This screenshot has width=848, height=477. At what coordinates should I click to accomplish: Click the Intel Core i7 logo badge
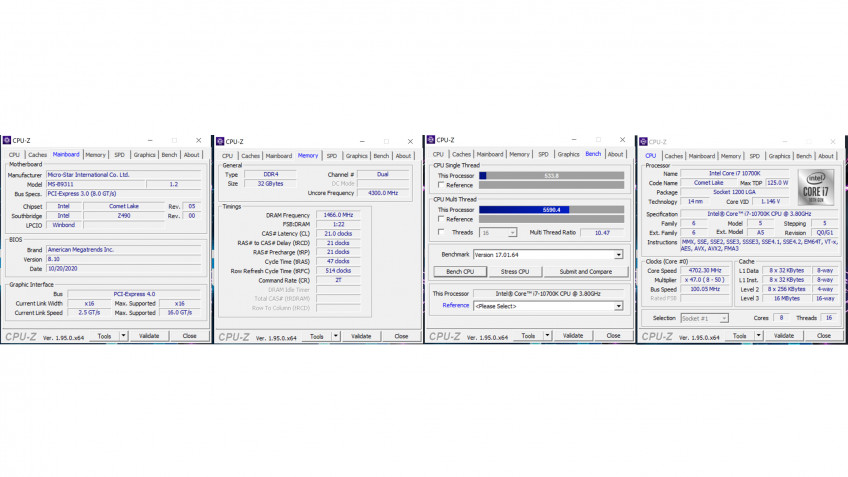coord(816,187)
